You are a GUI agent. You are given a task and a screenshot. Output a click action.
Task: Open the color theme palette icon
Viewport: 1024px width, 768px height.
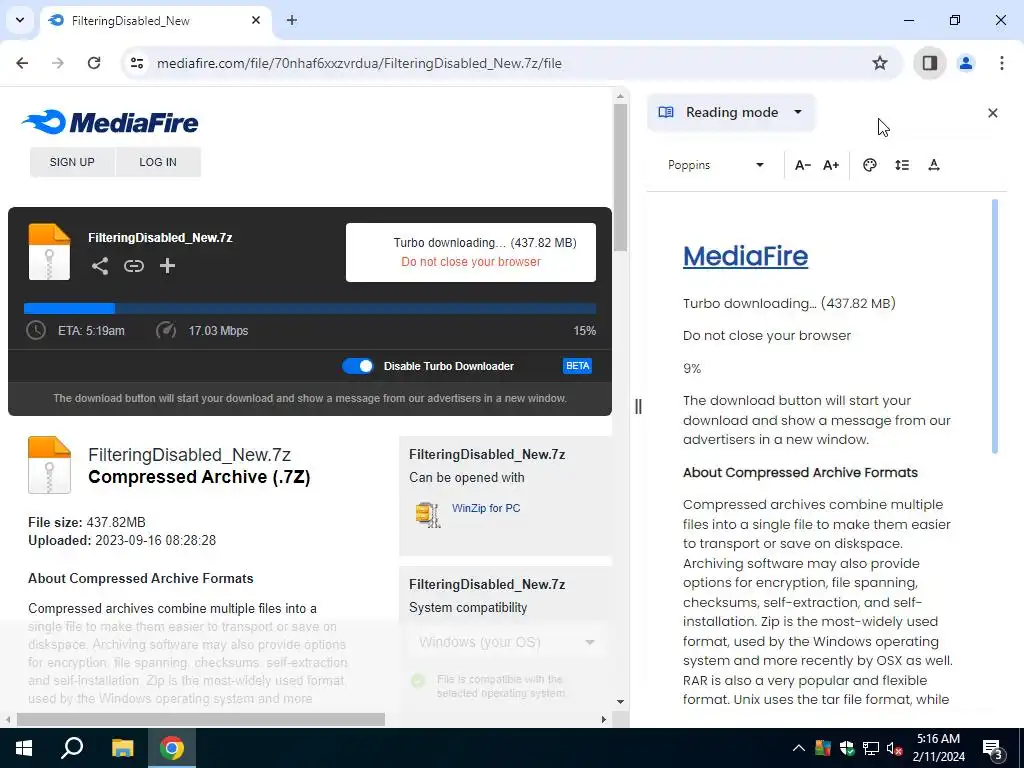point(869,165)
